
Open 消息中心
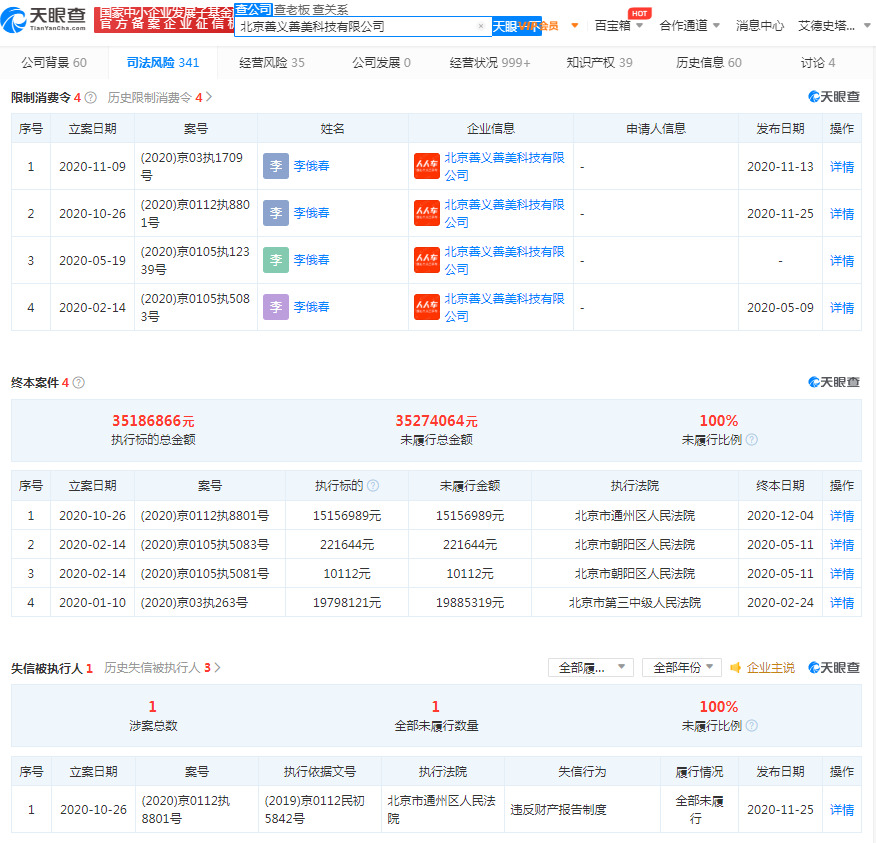tap(760, 26)
